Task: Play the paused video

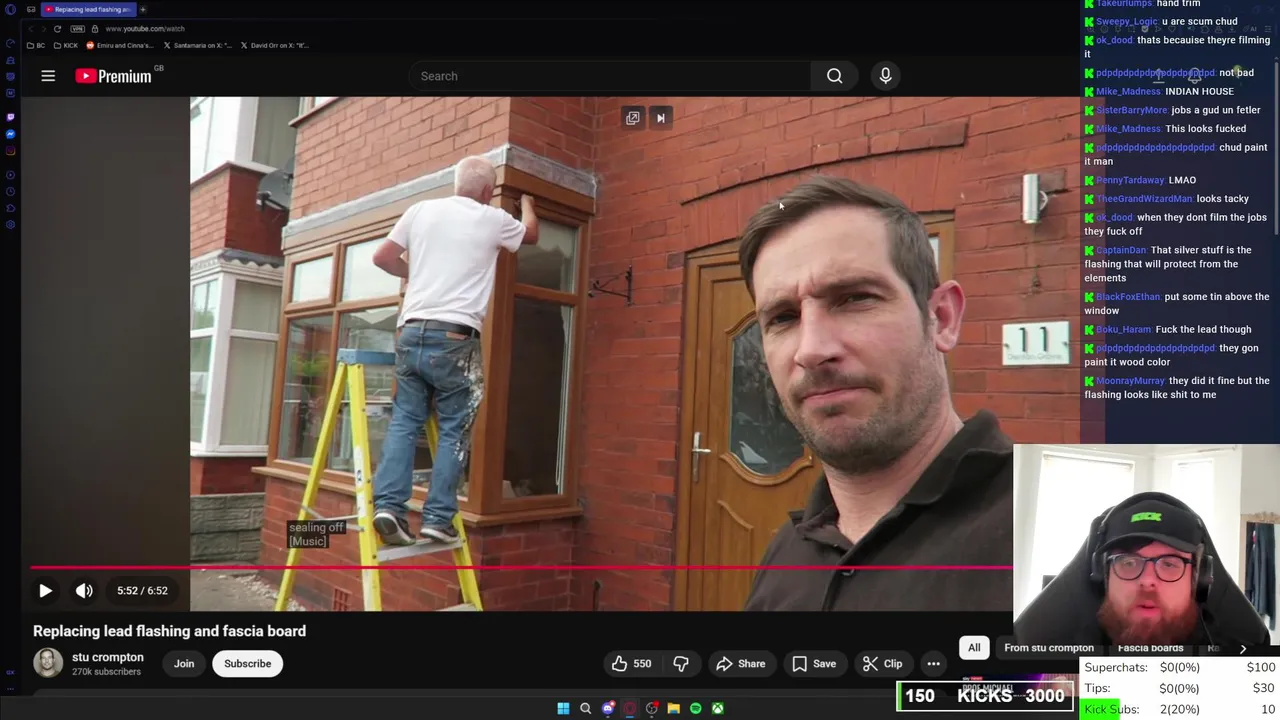Action: (45, 590)
